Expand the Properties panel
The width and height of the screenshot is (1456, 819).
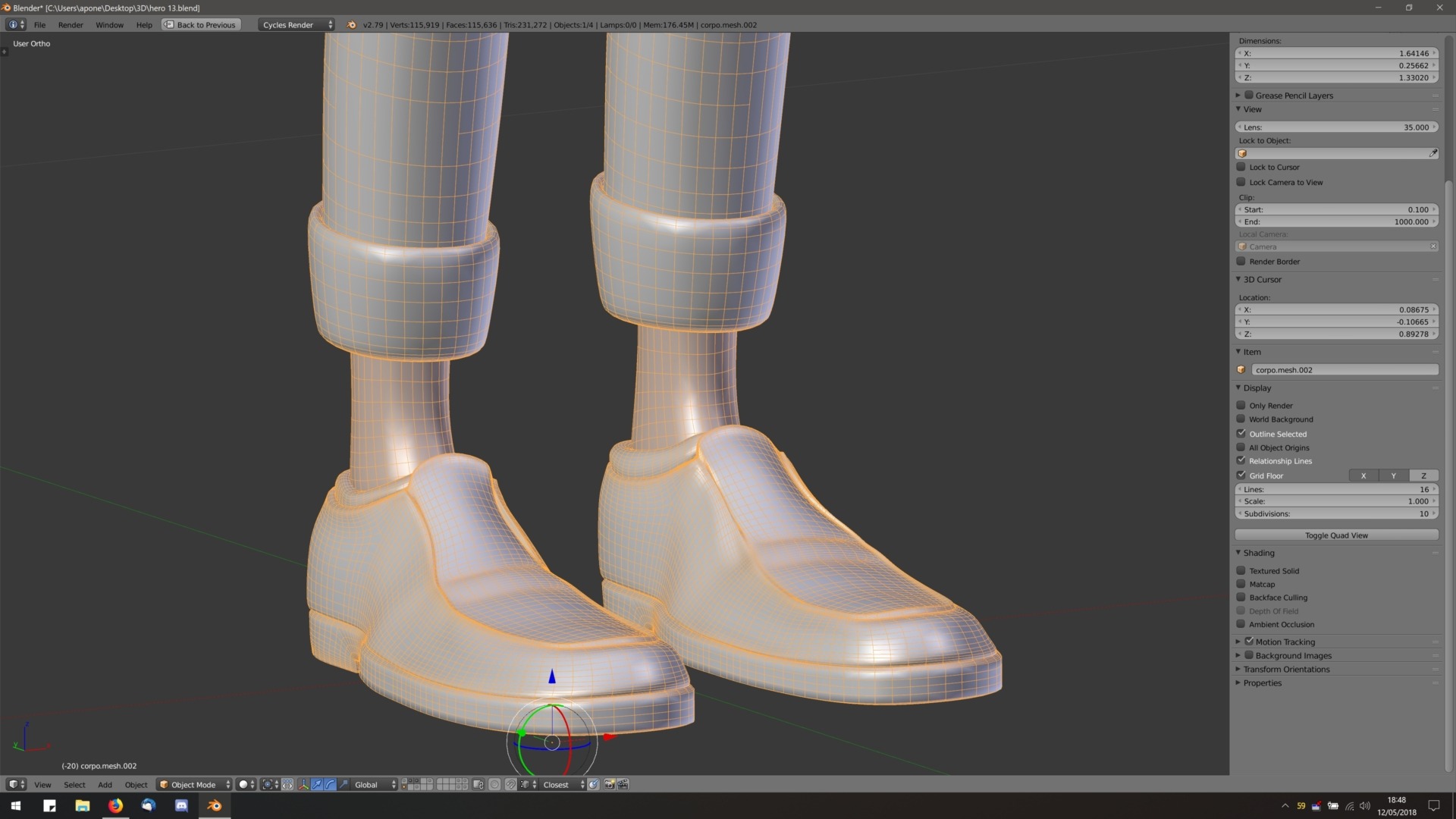tap(1238, 682)
